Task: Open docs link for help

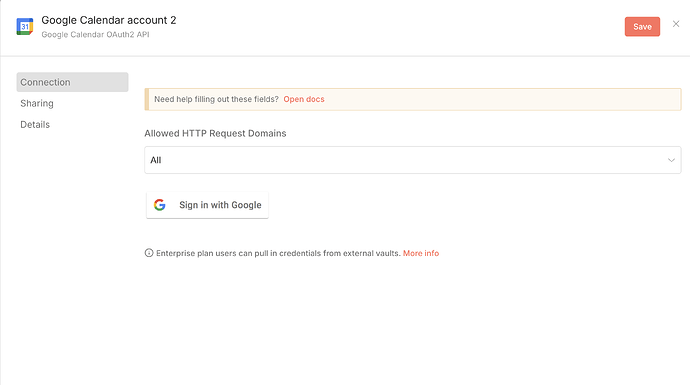Action: tap(304, 99)
